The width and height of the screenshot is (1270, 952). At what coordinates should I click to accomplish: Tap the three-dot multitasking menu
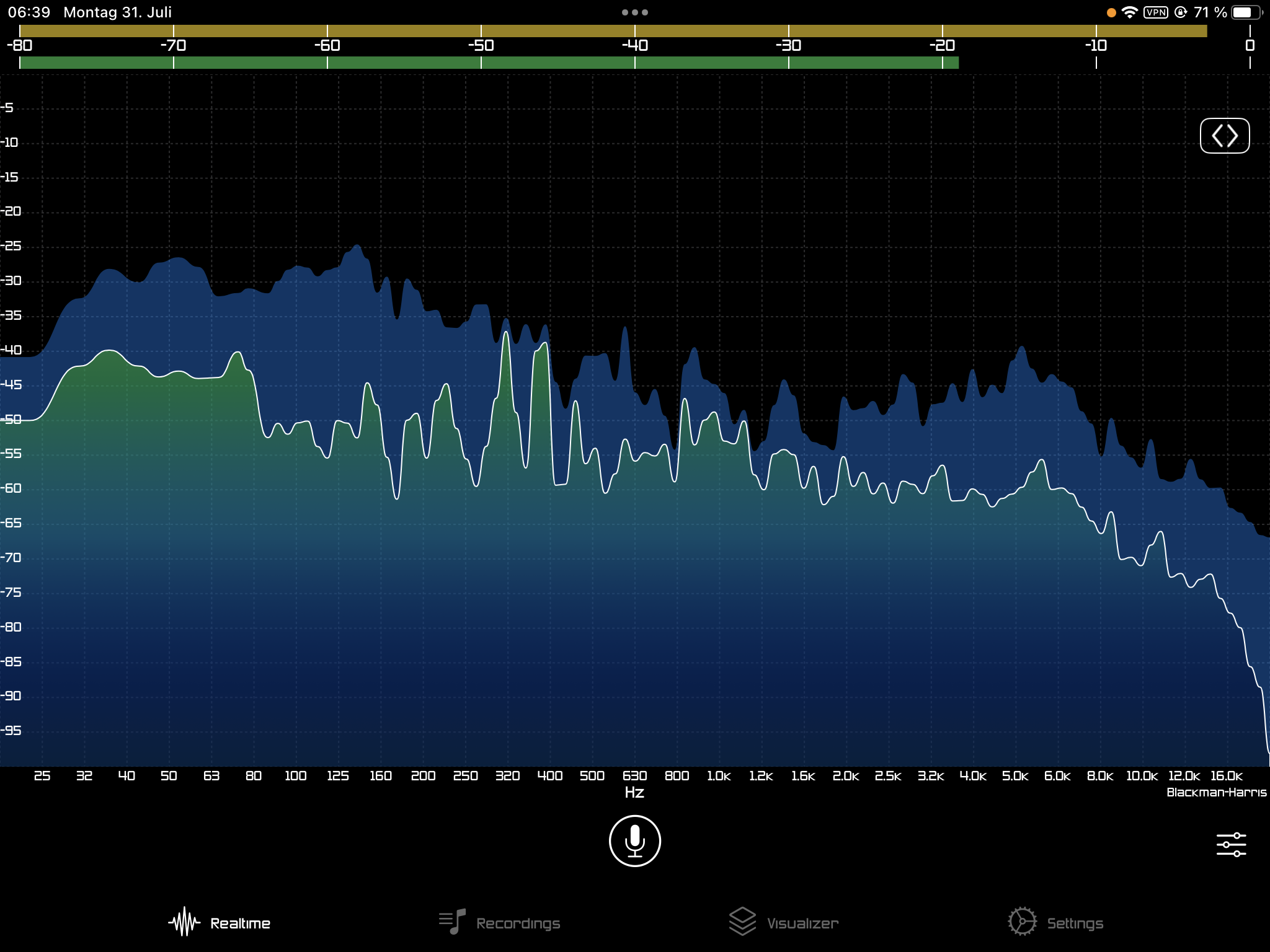pyautogui.click(x=634, y=12)
